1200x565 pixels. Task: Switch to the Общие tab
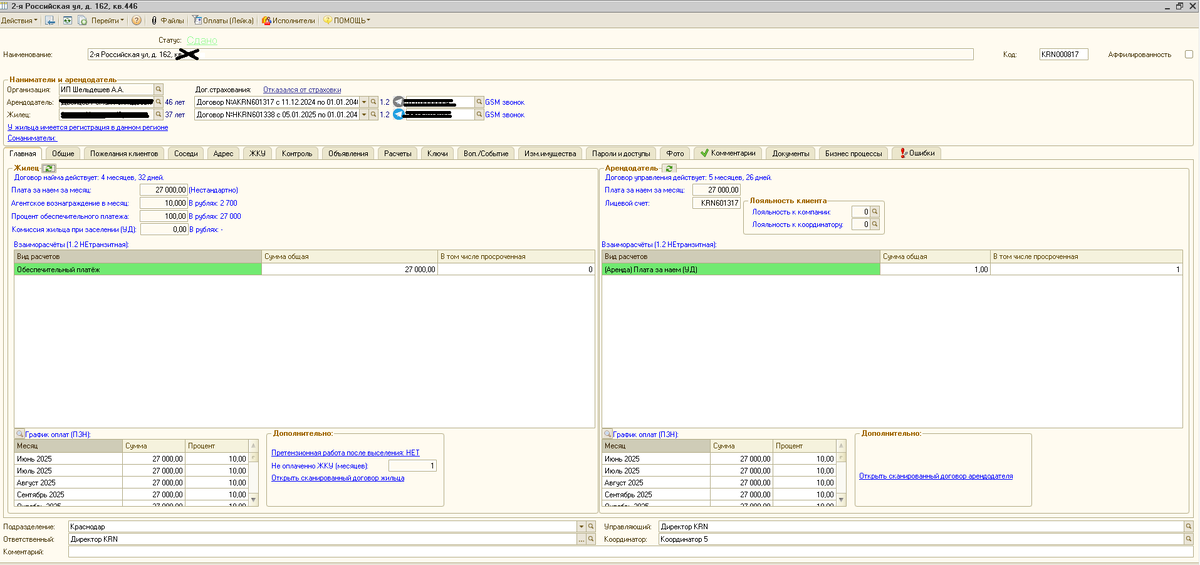(63, 153)
